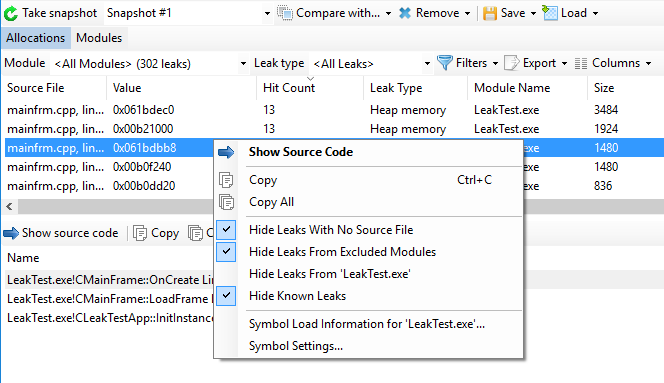Click the Name column header in call stack
664x383 pixels.
click(23, 258)
